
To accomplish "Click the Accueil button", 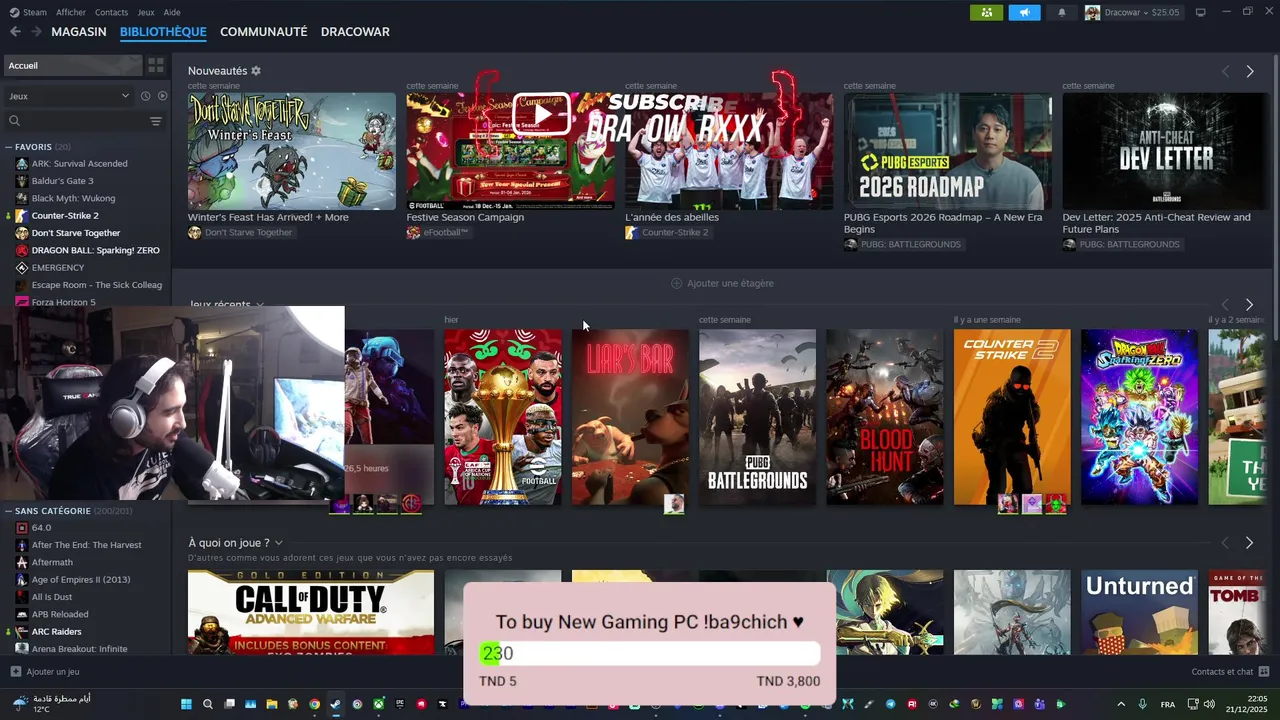I will pyautogui.click(x=72, y=65).
